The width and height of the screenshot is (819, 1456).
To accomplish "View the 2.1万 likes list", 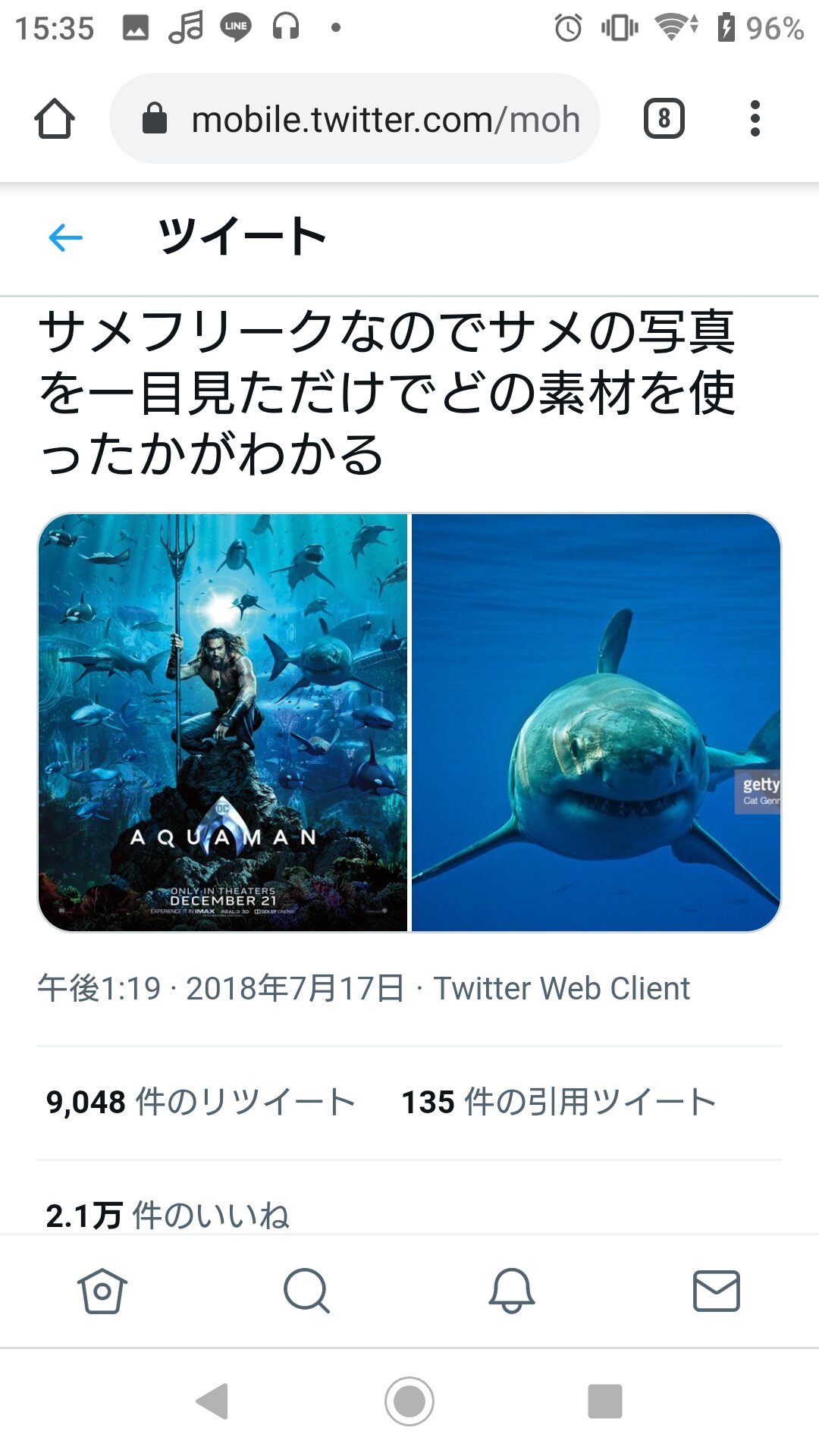I will tap(168, 1215).
